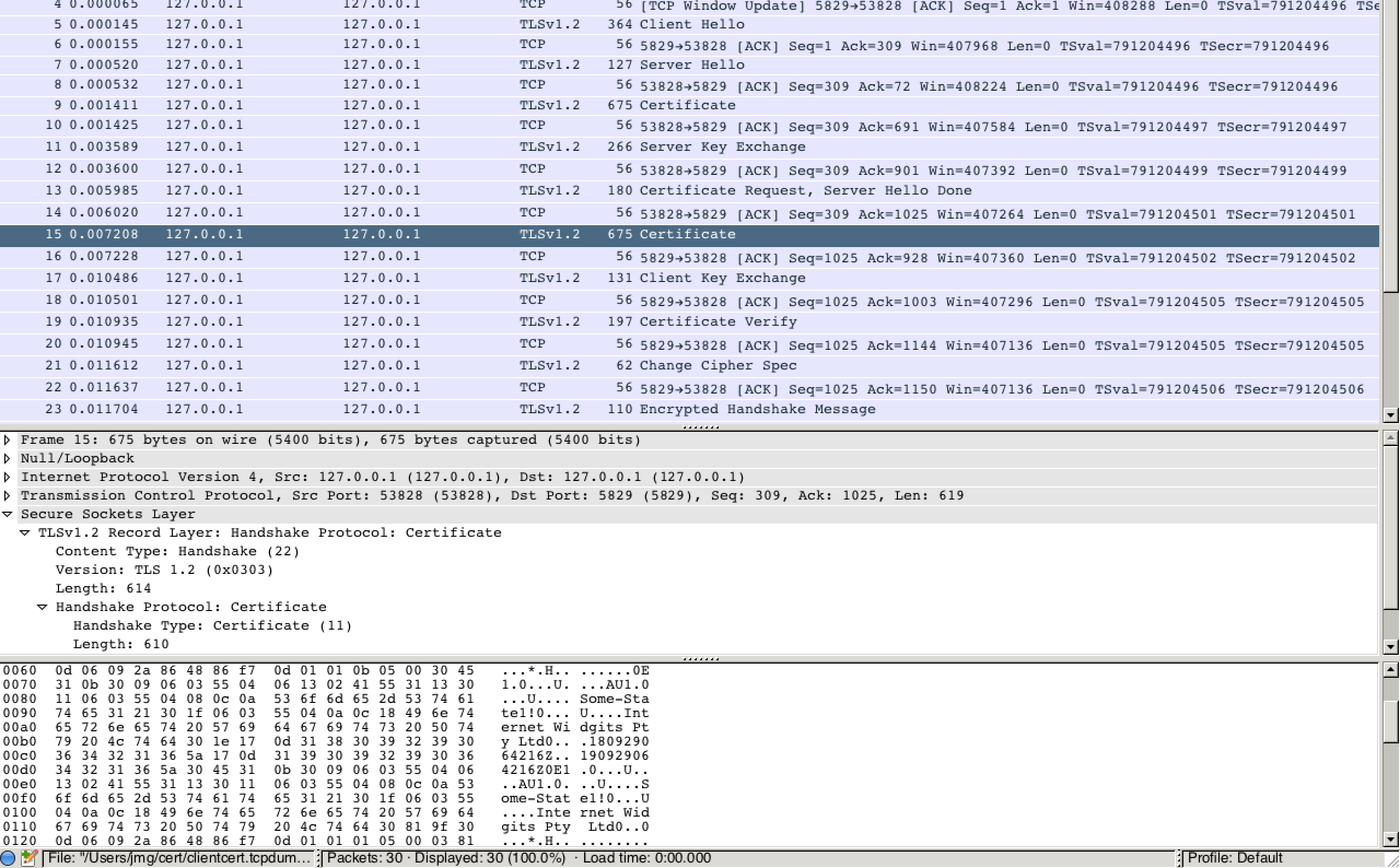Click packet details scrollbar up arrow
The image size is (1400, 868).
[1390, 438]
